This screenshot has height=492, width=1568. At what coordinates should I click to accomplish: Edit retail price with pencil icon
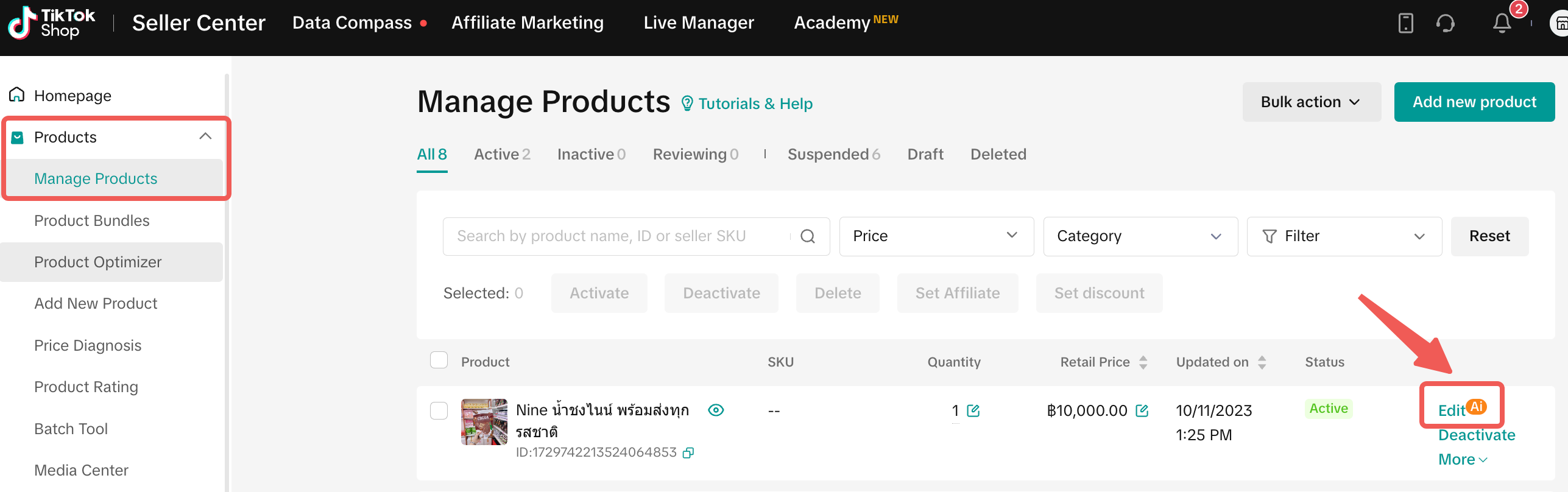[1142, 411]
